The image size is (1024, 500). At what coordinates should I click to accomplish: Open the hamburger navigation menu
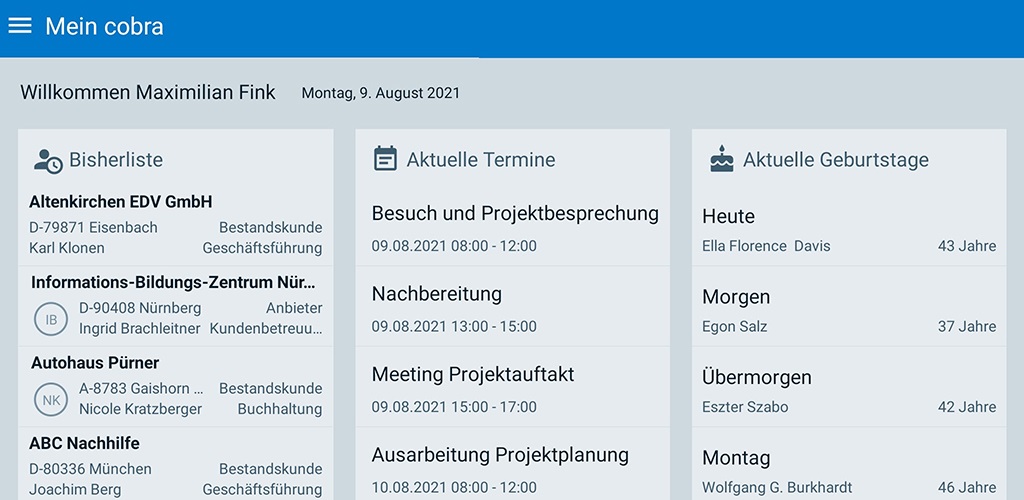20,26
